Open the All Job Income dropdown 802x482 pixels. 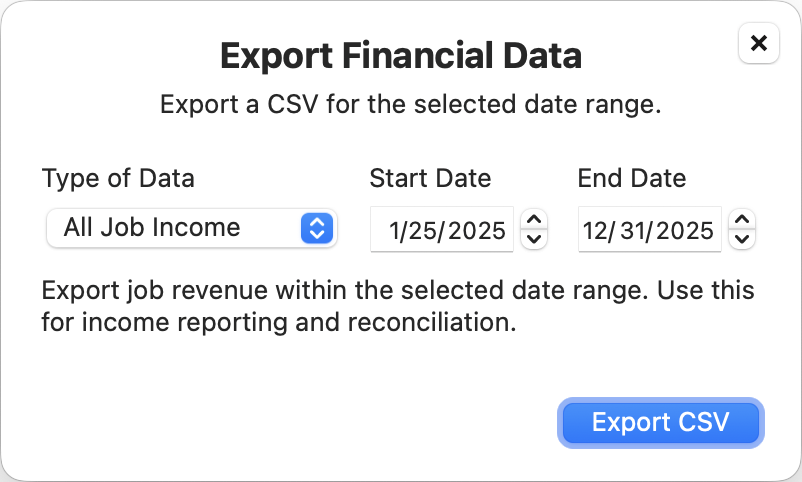point(190,228)
